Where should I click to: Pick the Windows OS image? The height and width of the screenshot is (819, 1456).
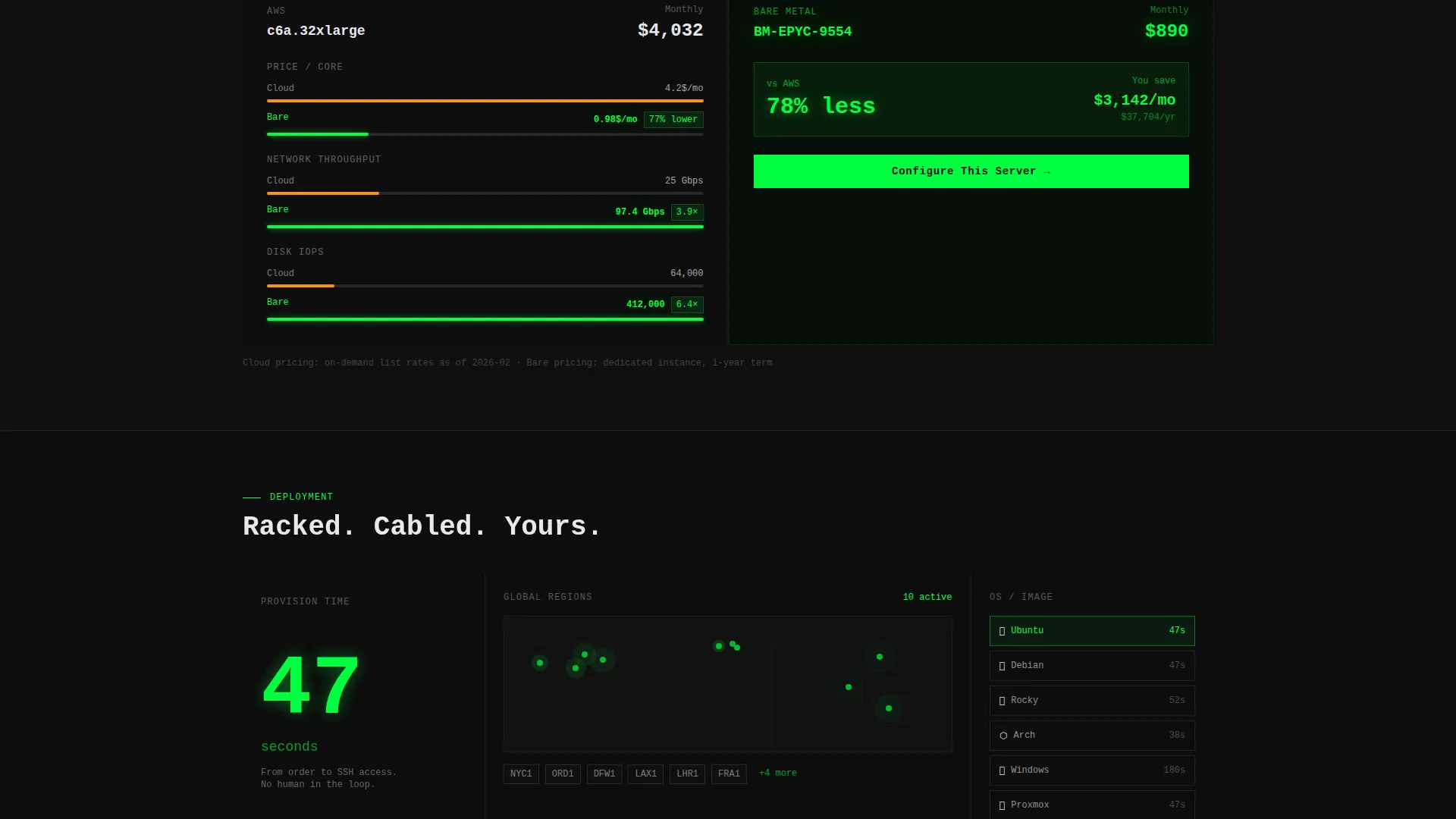(x=1092, y=770)
